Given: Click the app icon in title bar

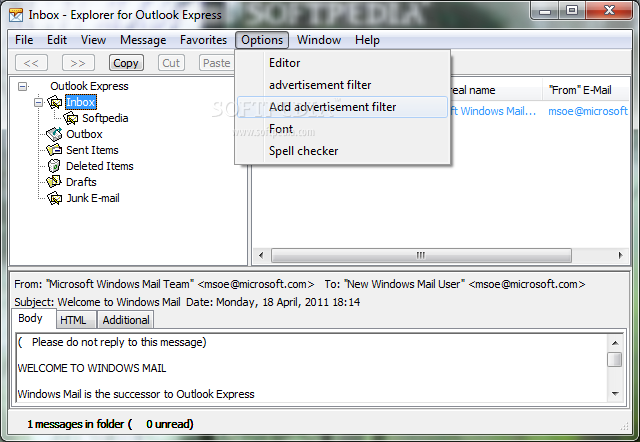Looking at the screenshot, I should [x=16, y=15].
